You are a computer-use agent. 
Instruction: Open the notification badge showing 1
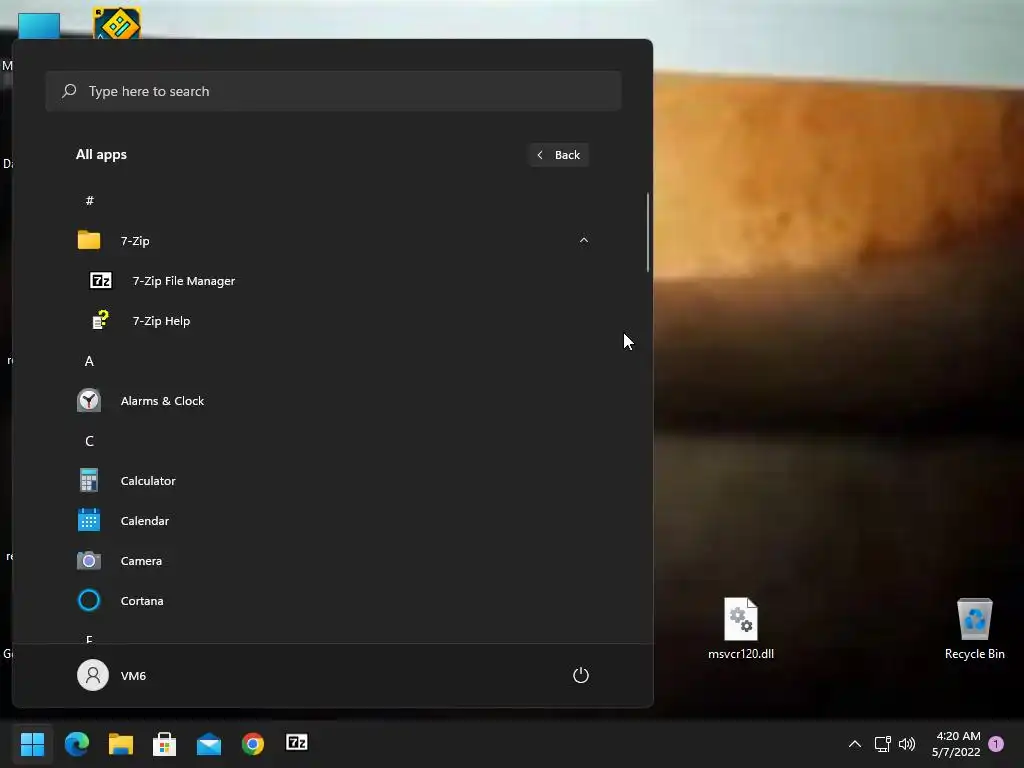[x=996, y=744]
